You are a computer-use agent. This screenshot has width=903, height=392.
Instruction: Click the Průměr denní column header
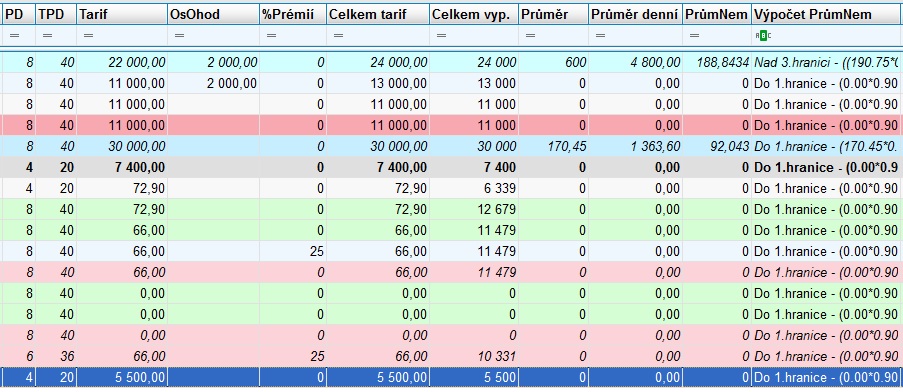point(635,15)
